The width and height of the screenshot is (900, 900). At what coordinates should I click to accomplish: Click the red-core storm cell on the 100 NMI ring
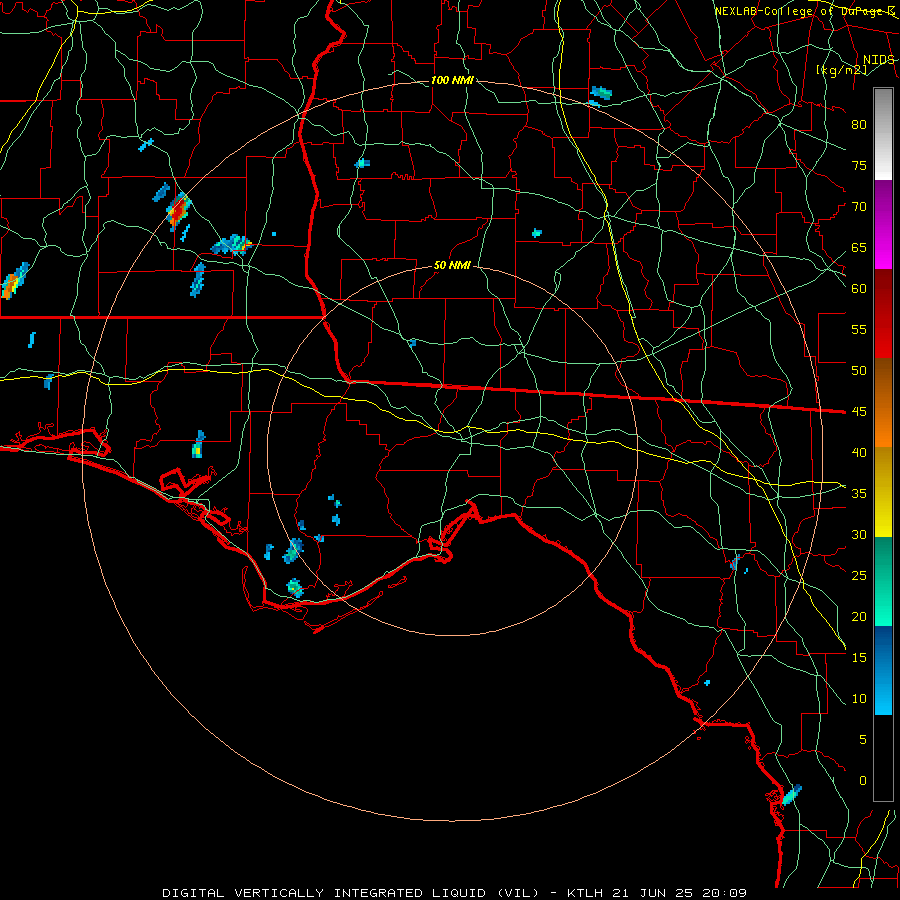click(x=179, y=210)
